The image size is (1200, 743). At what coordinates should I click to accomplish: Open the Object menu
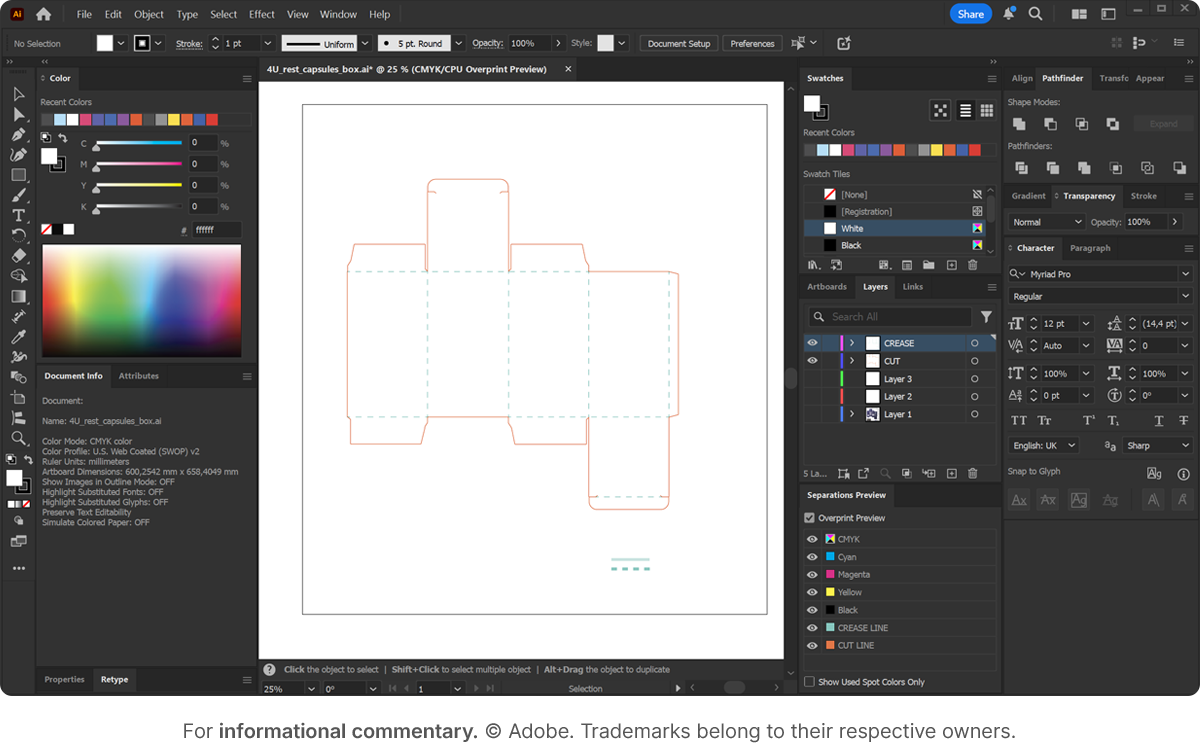coord(149,14)
